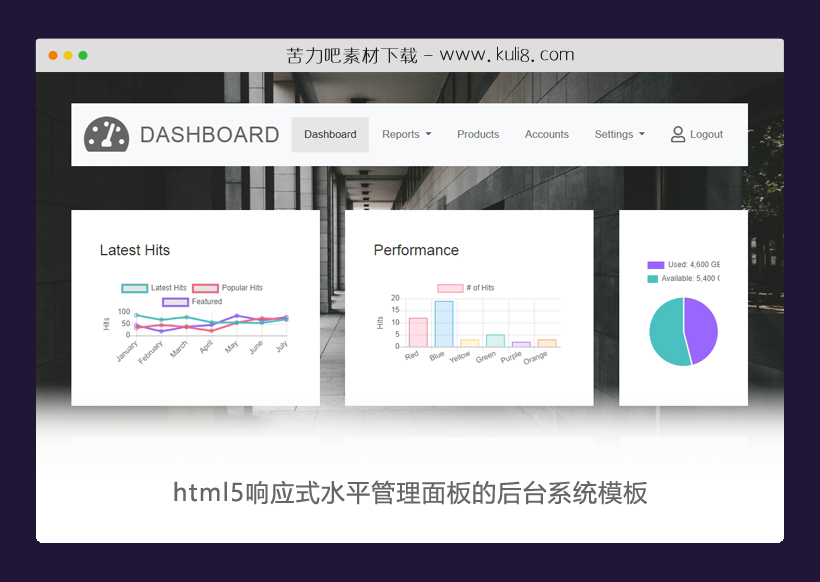The height and width of the screenshot is (582, 820).
Task: Open the Reports dropdown caret arrow
Action: (x=429, y=134)
